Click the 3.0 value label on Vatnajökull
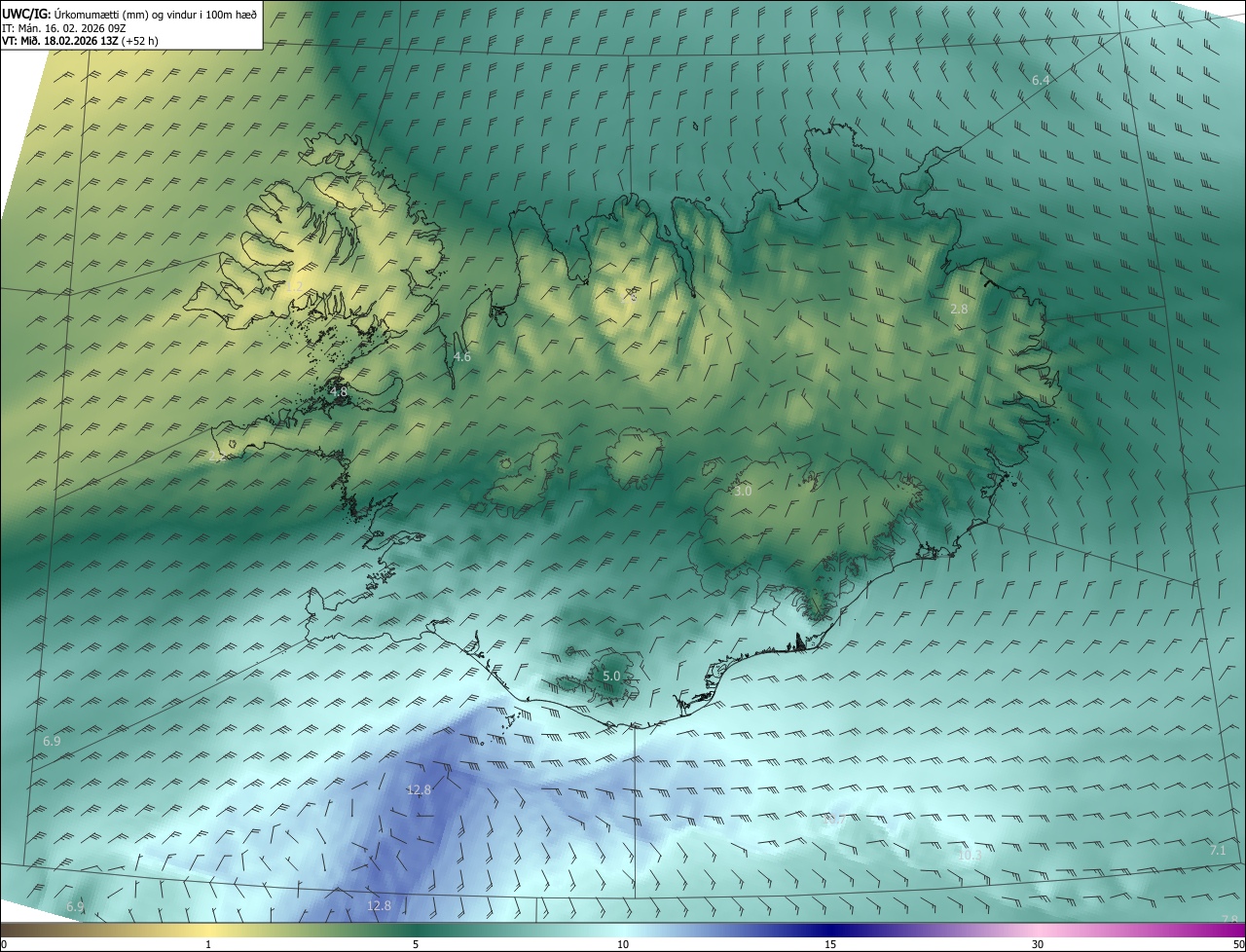This screenshot has width=1246, height=952. point(743,492)
